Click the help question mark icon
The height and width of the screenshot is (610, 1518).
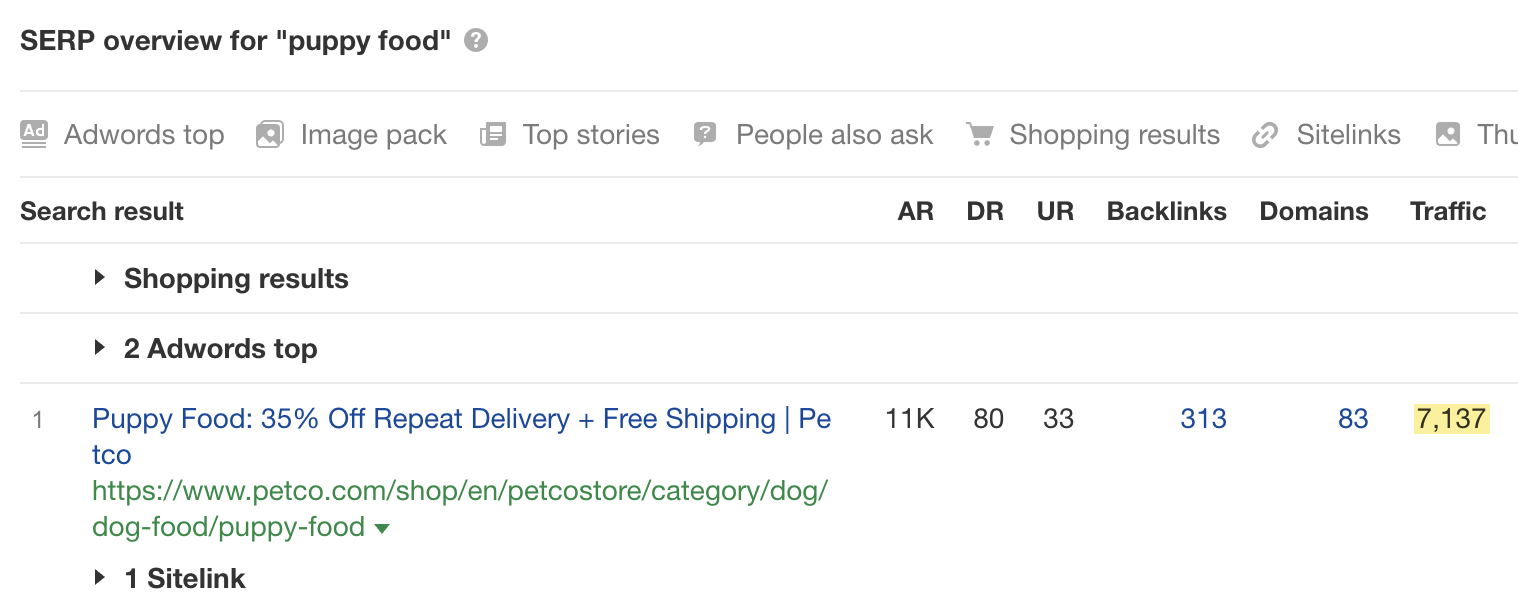click(477, 41)
